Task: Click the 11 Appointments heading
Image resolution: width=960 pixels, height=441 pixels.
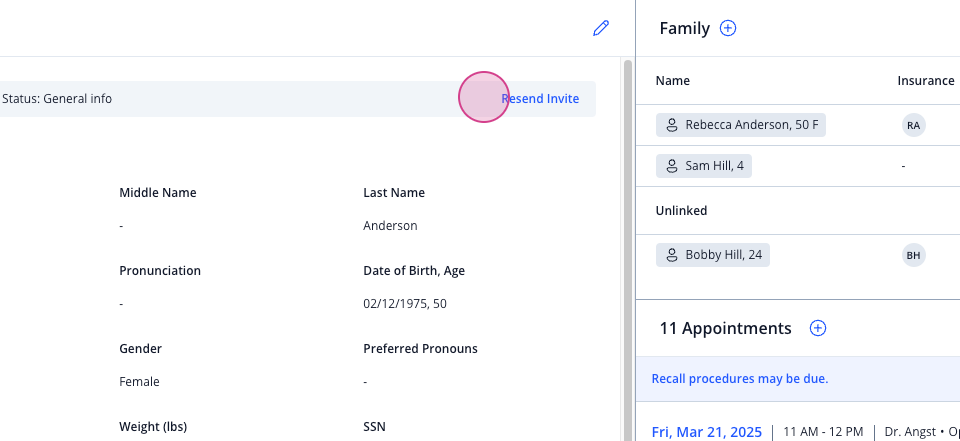Action: coord(726,328)
